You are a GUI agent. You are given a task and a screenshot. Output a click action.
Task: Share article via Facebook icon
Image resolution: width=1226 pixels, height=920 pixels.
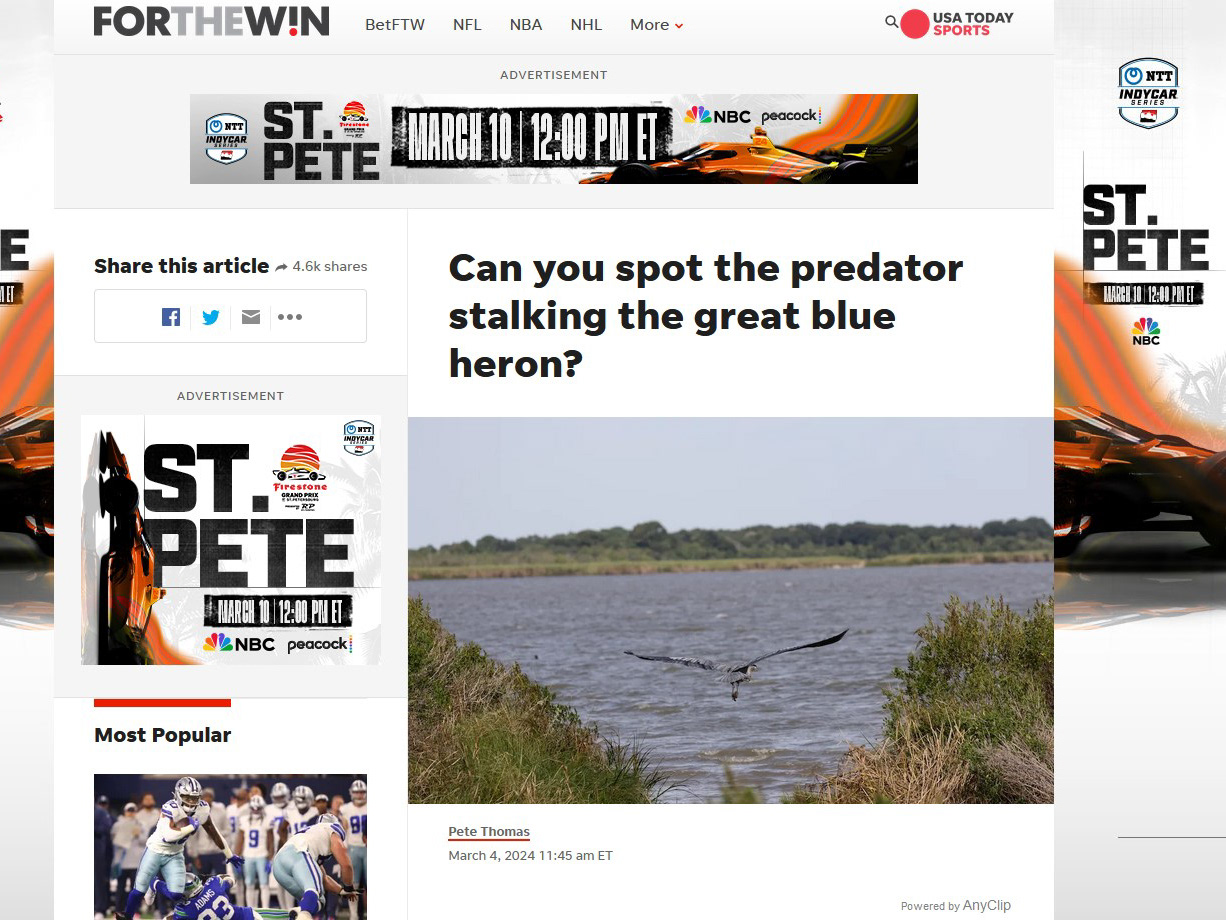(171, 317)
